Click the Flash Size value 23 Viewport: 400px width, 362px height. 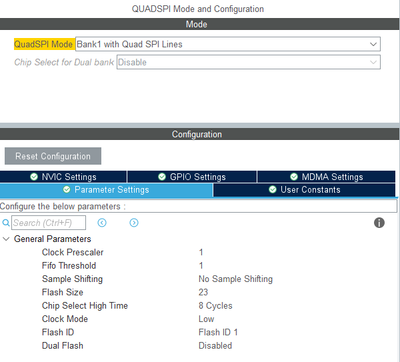[203, 292]
